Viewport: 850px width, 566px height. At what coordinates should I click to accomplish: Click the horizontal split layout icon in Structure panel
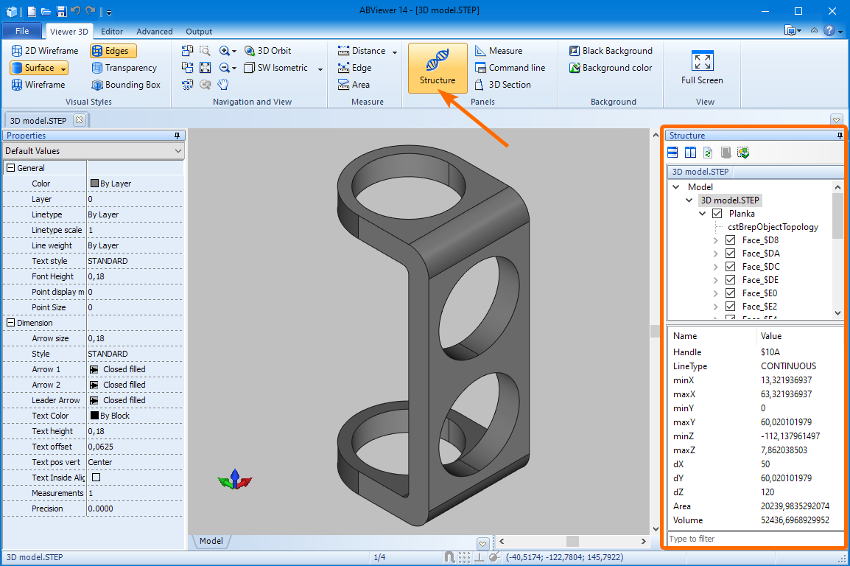coord(673,153)
